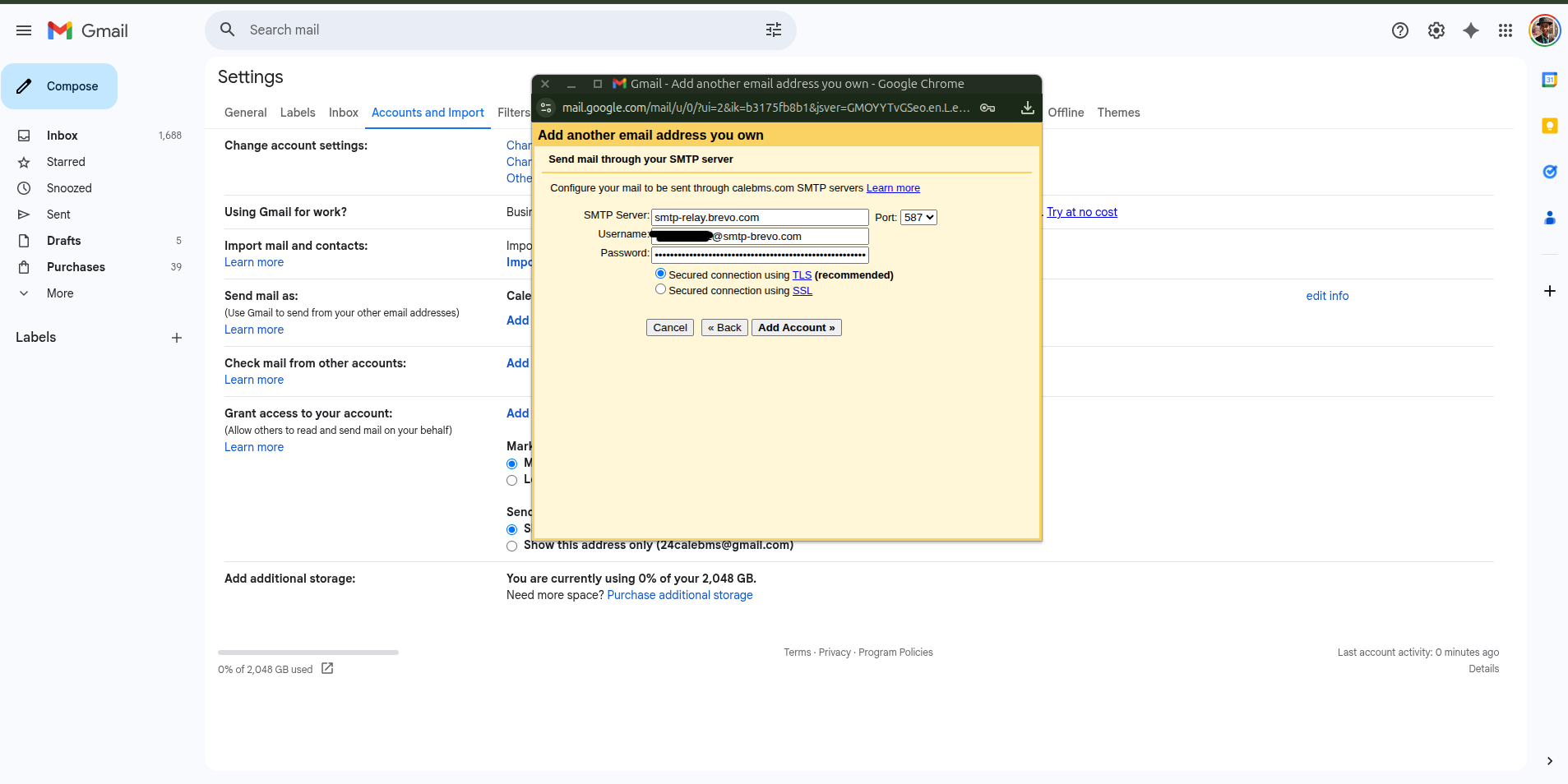View site information icon in popup window
The height and width of the screenshot is (784, 1568).
[546, 108]
